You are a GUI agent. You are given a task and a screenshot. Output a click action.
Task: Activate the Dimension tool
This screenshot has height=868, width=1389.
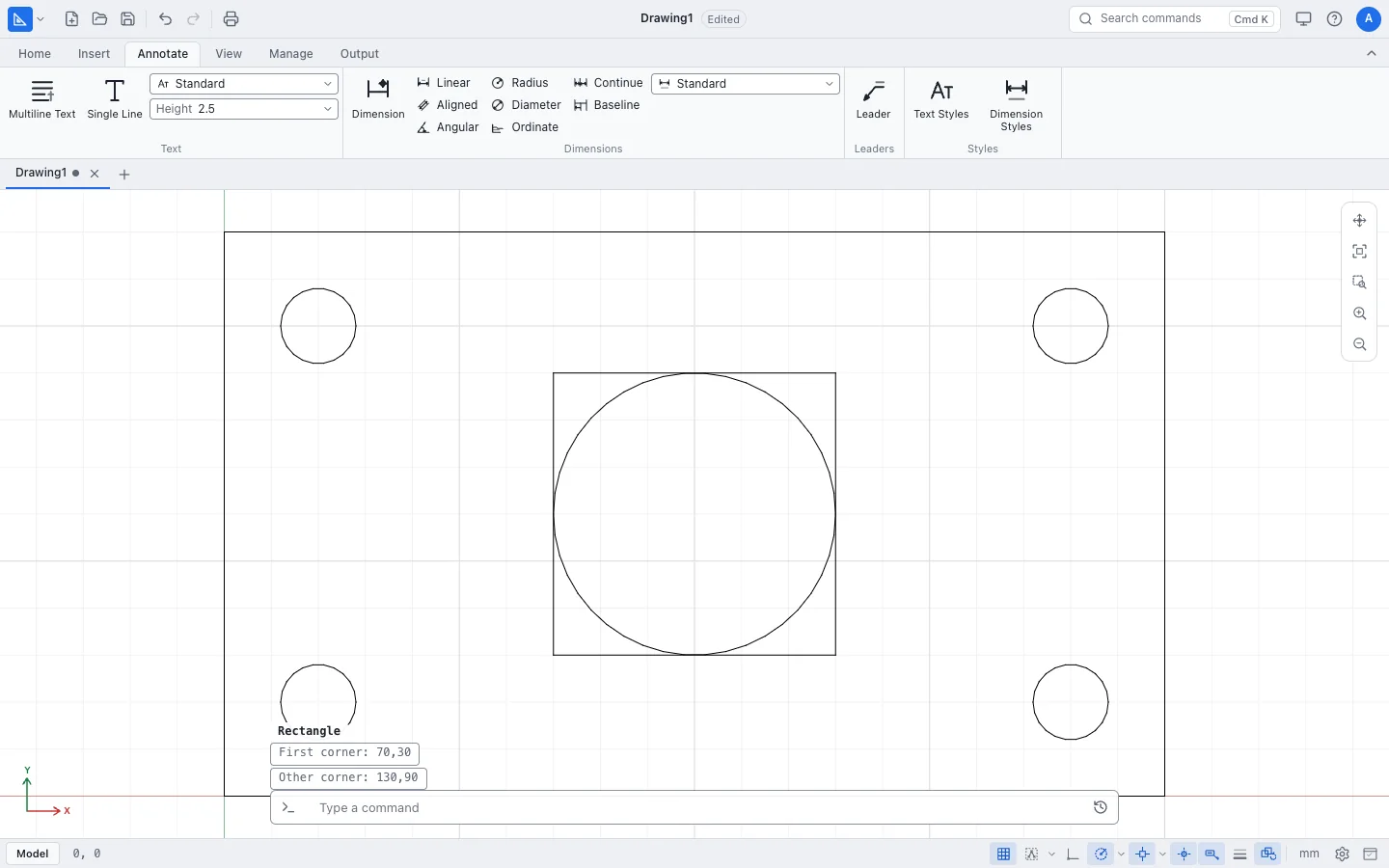pyautogui.click(x=378, y=99)
